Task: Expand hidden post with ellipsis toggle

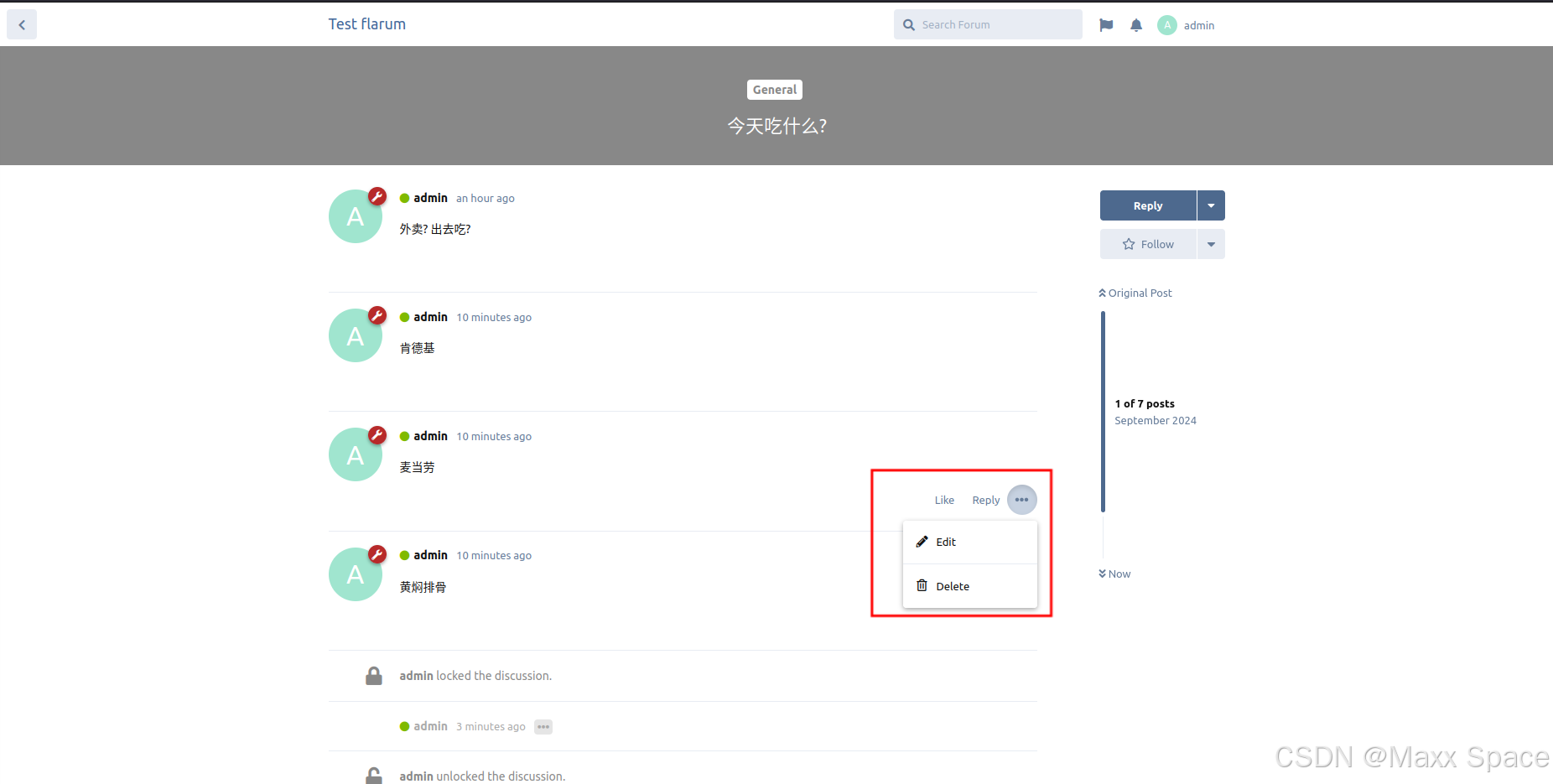Action: pos(543,727)
